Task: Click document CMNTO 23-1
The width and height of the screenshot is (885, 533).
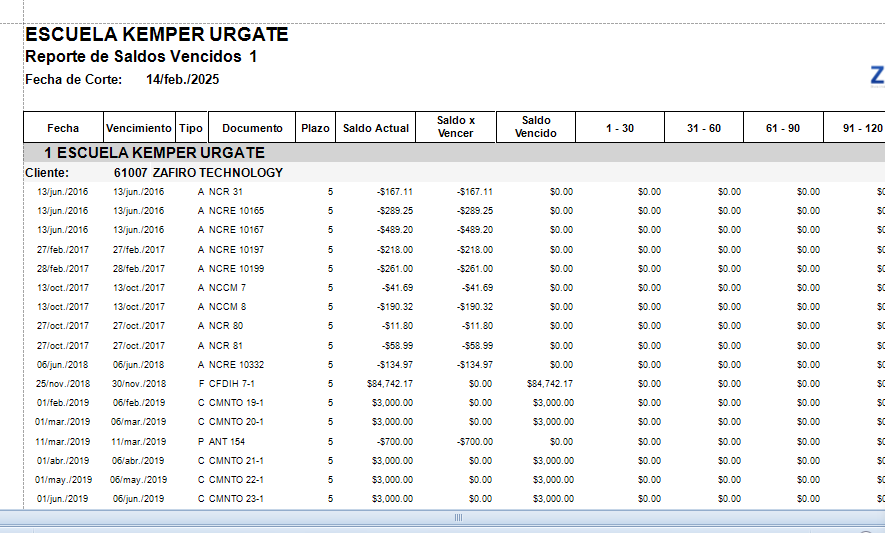Action: point(236,499)
